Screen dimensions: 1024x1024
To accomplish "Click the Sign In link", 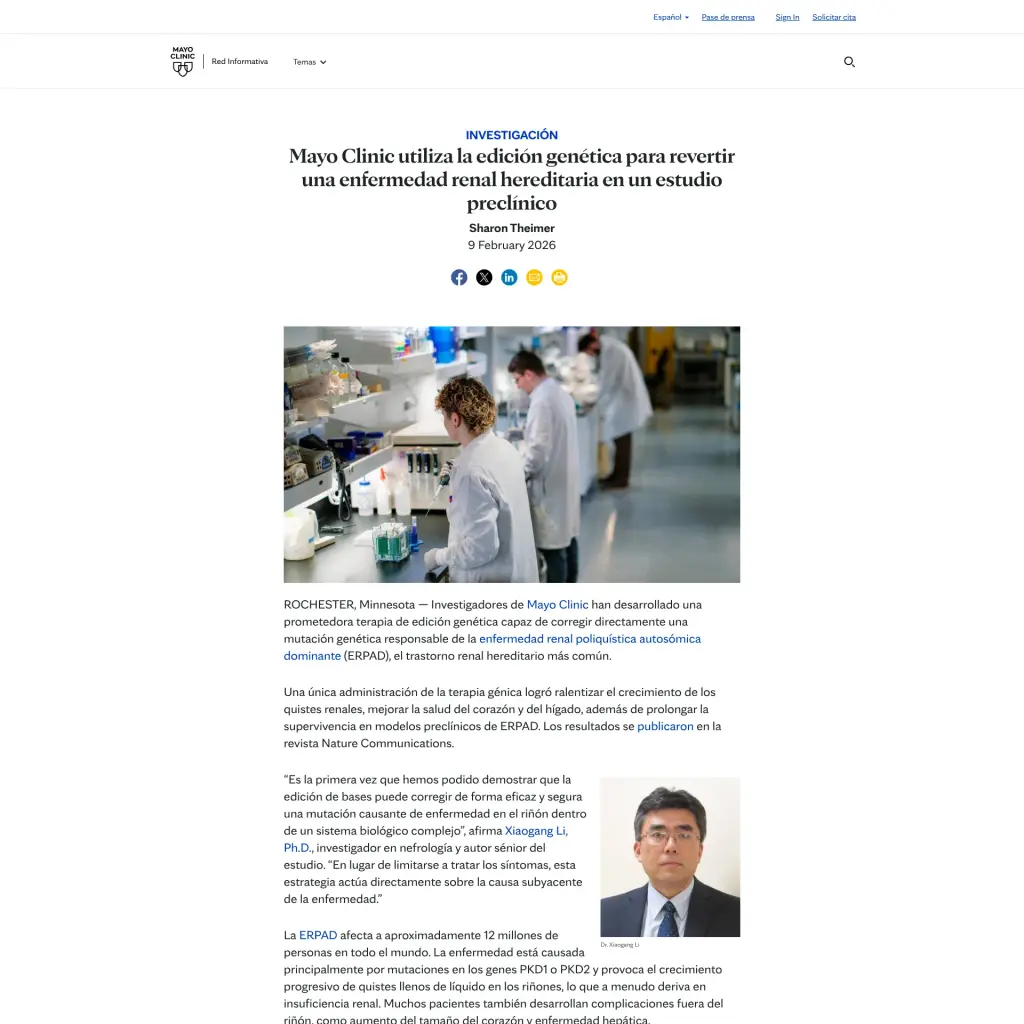I will pos(787,17).
